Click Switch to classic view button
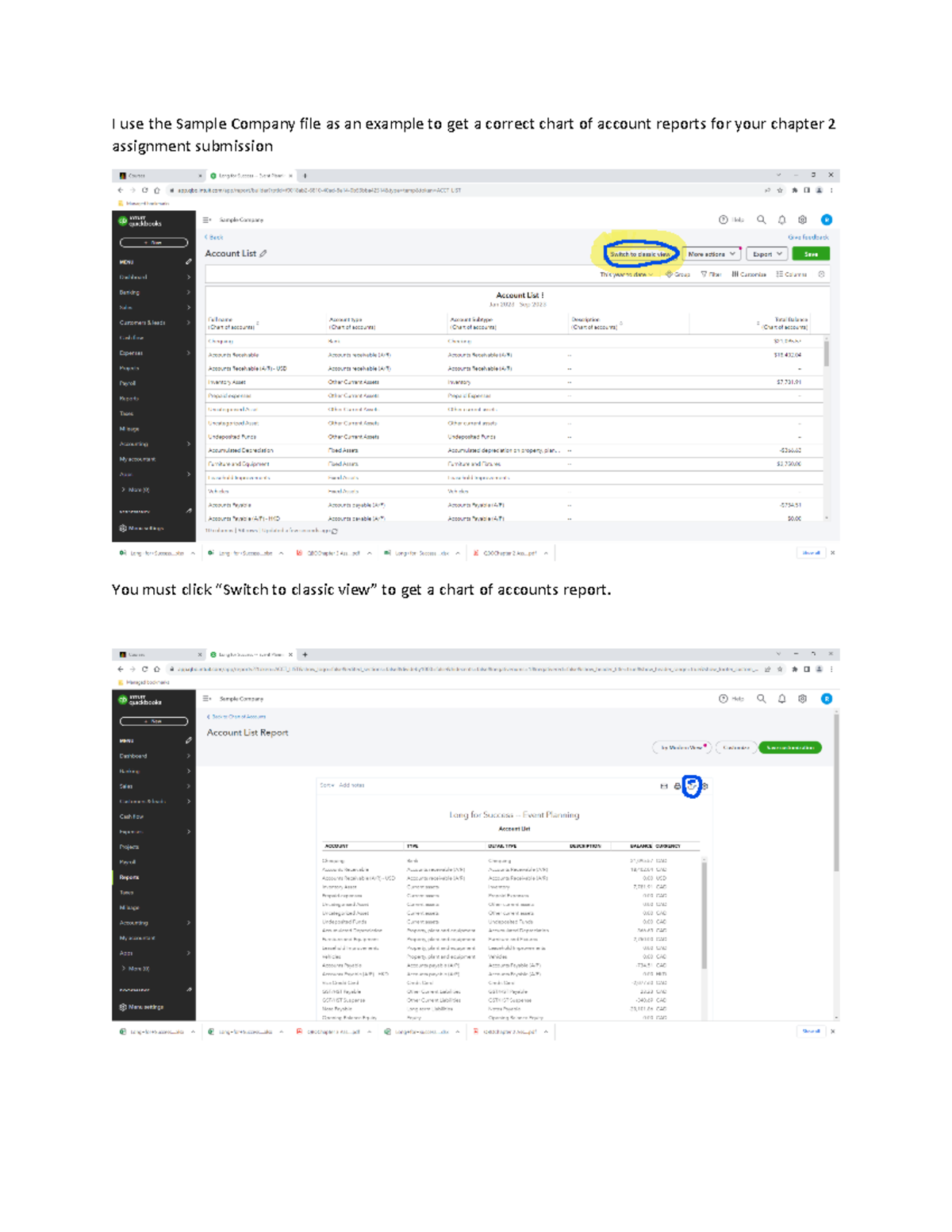Viewport: 952px width, 1232px height. (x=639, y=254)
